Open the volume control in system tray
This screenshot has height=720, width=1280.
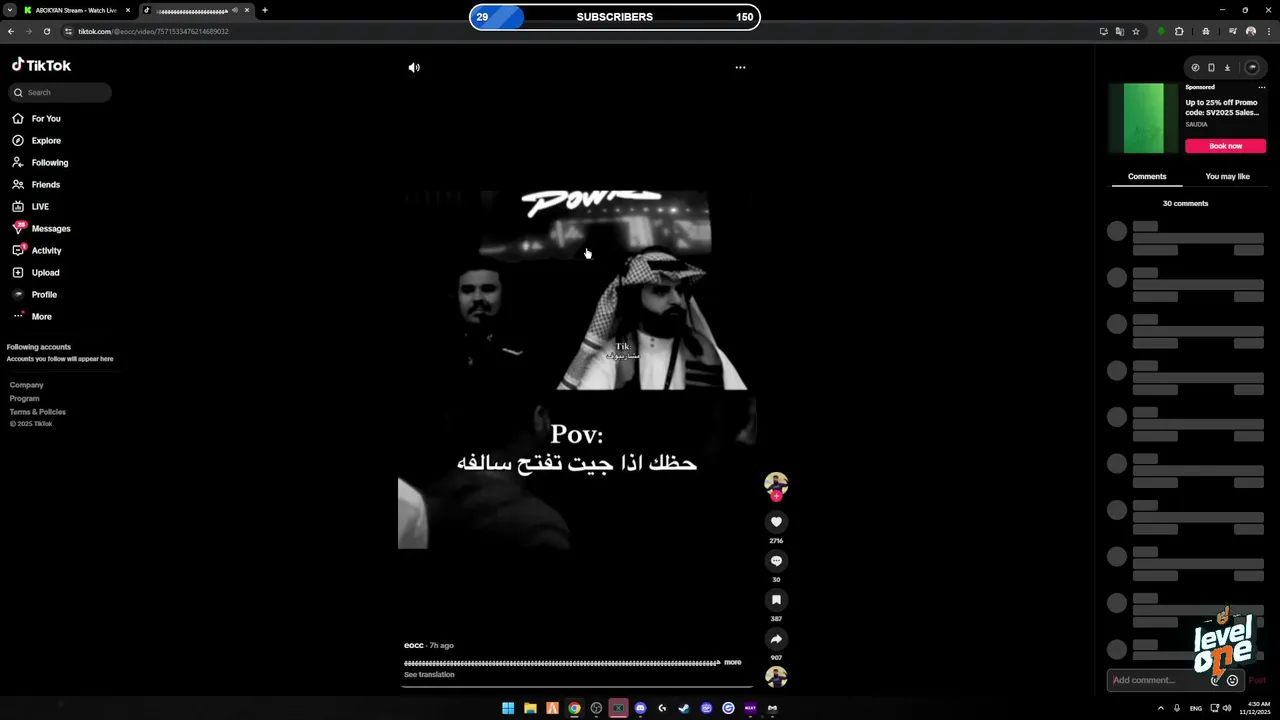click(x=1227, y=708)
